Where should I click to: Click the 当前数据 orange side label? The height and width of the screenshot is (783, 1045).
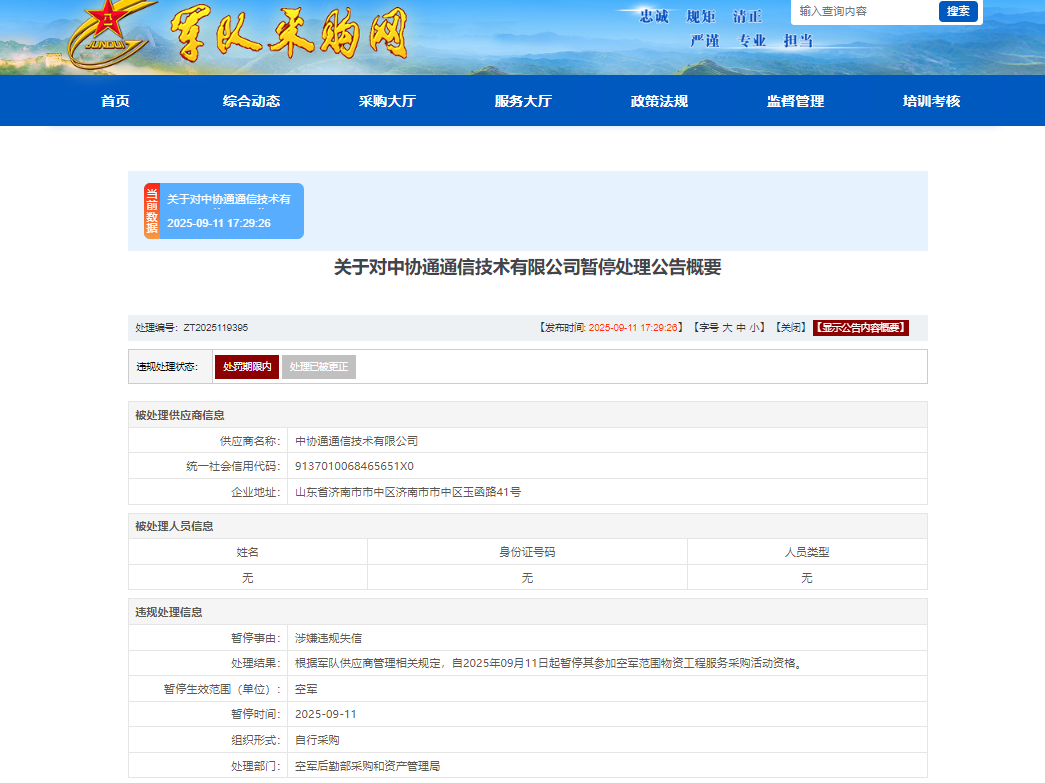(x=152, y=211)
